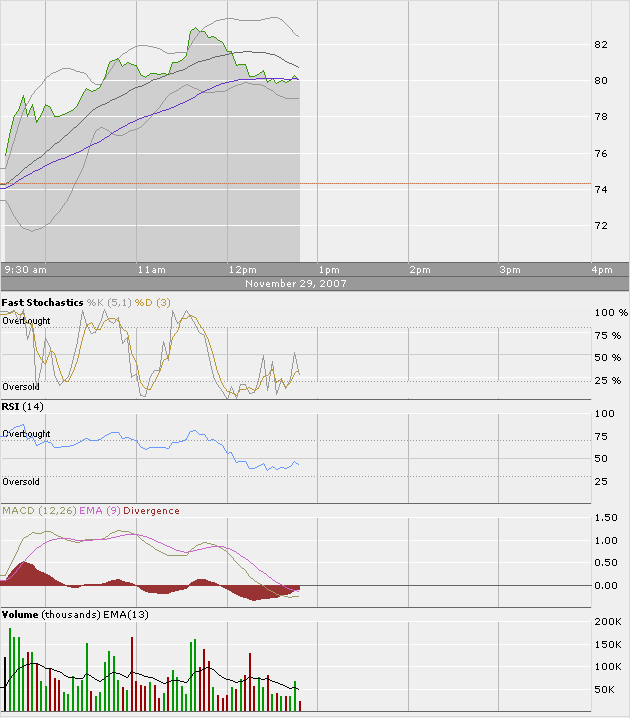630x718 pixels.
Task: Click the Oversold label in RSI panel
Action: click(x=21, y=481)
